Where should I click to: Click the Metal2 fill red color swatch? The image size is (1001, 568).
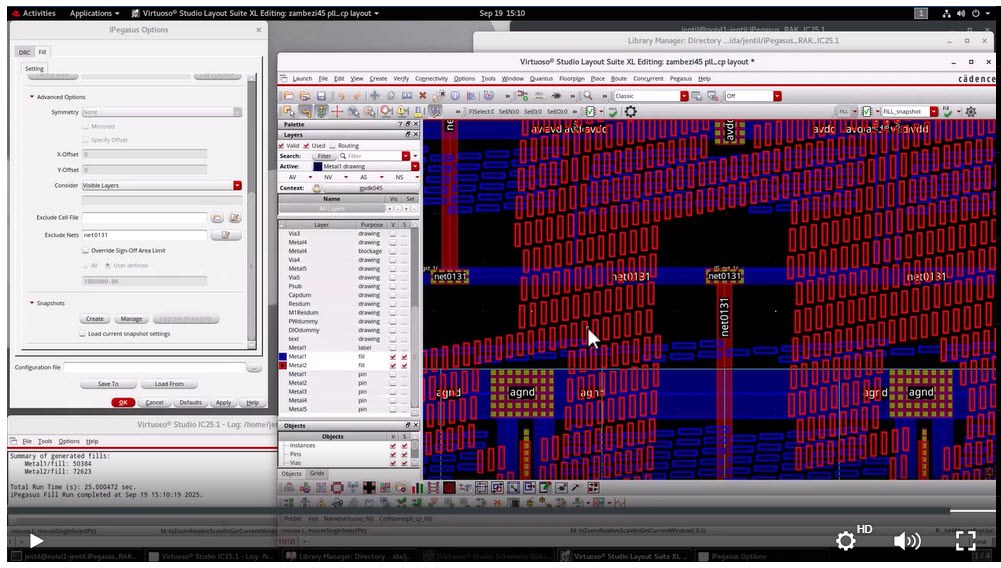(283, 365)
